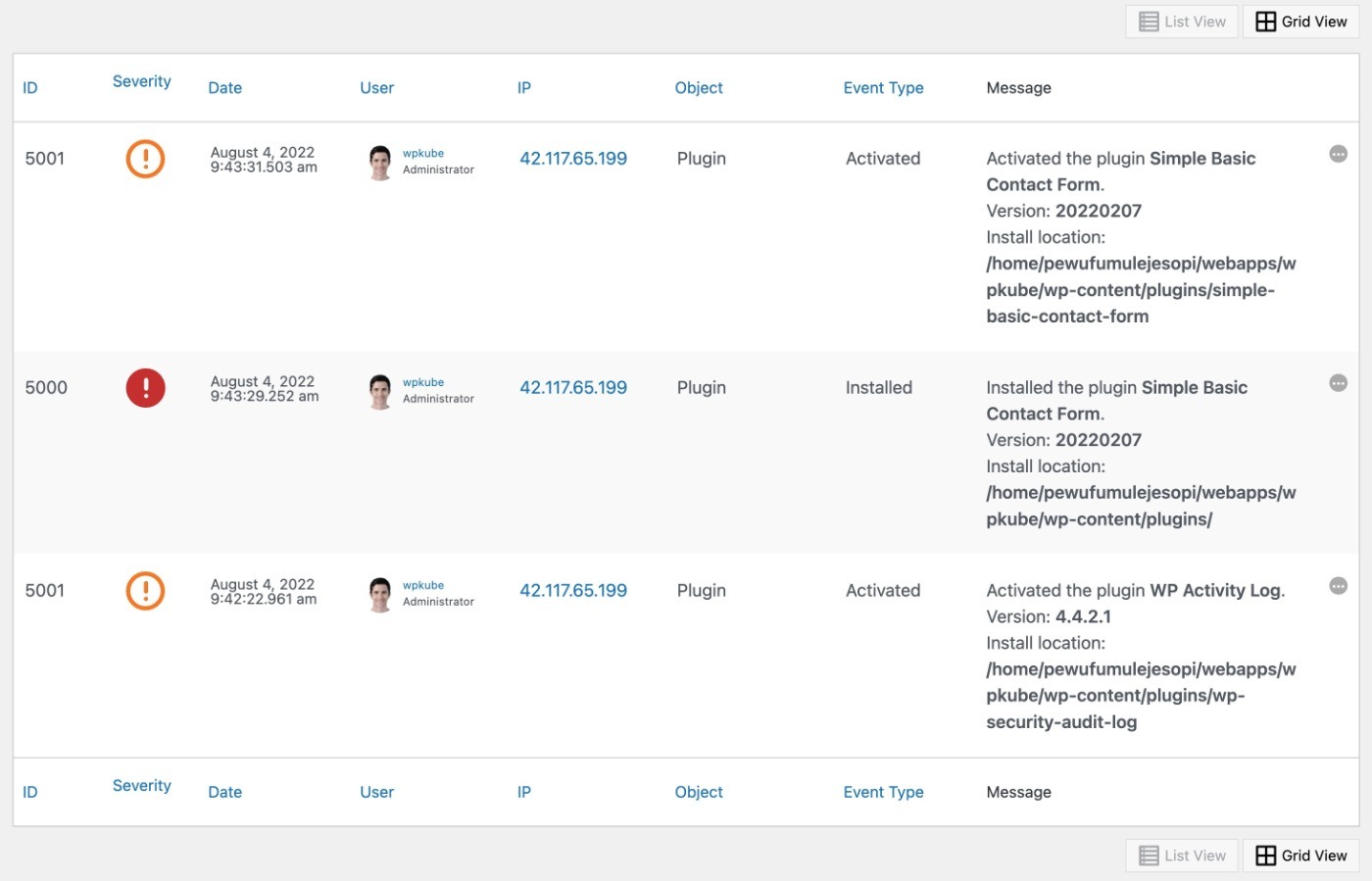Select List View at the bottom

[1182, 856]
